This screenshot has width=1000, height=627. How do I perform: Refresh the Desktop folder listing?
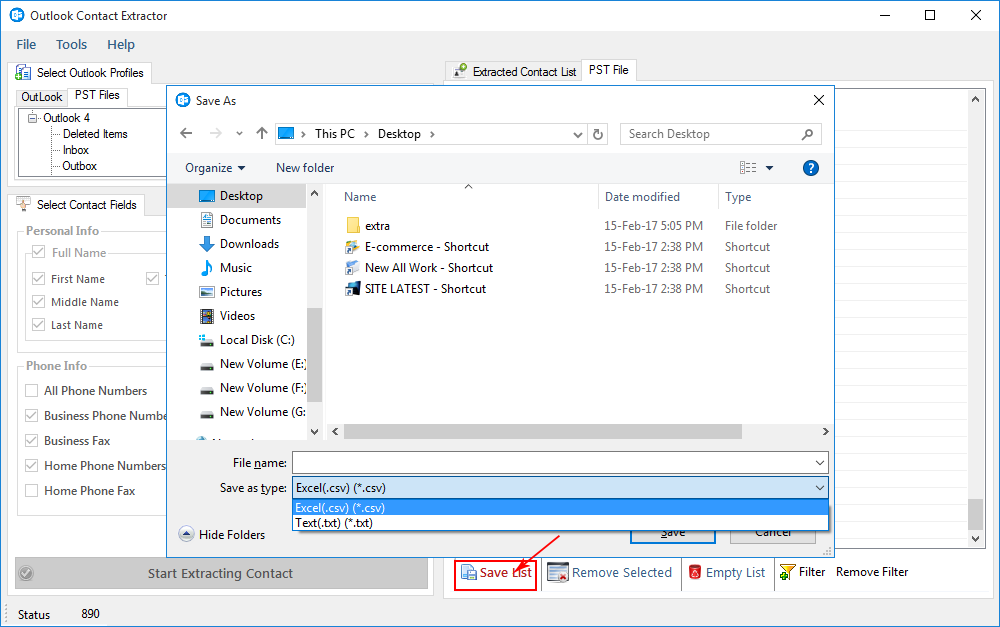[598, 134]
